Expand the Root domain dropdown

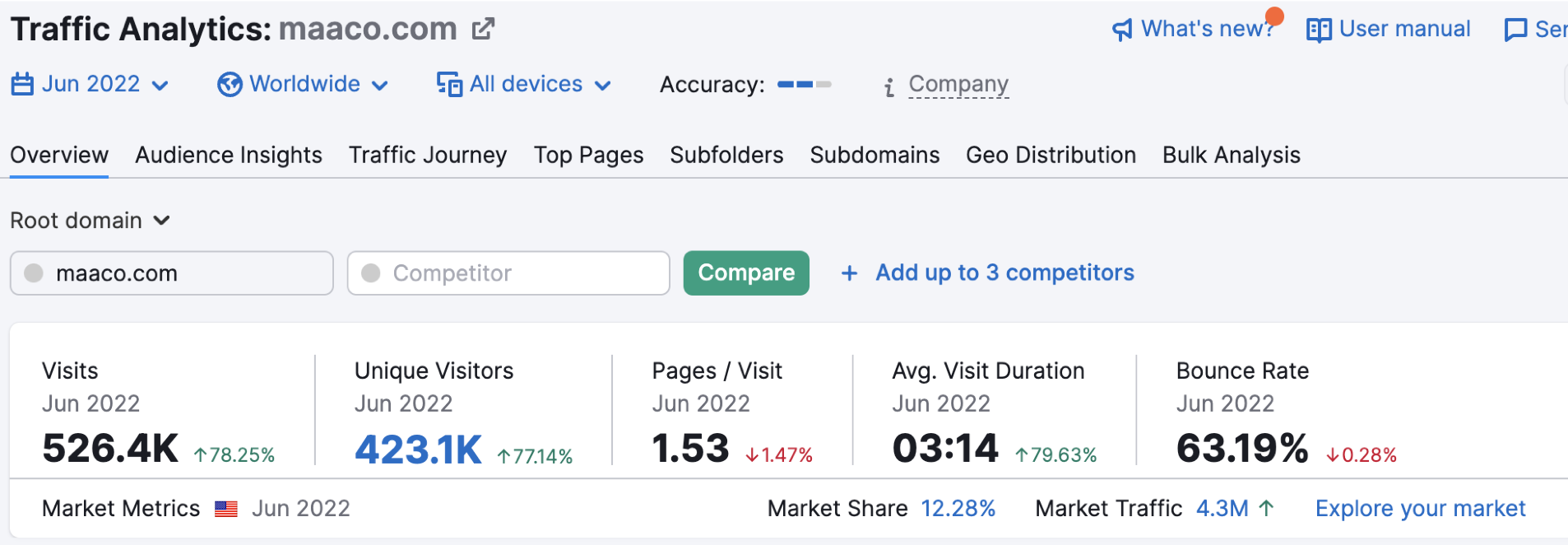coord(162,221)
